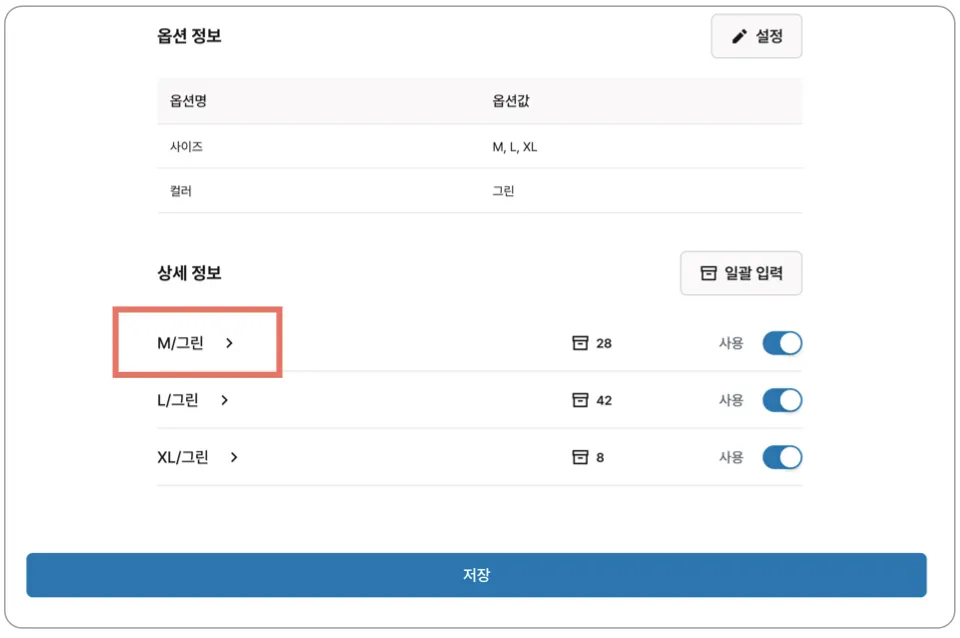Click the XL/그린 variant label

(x=183, y=457)
